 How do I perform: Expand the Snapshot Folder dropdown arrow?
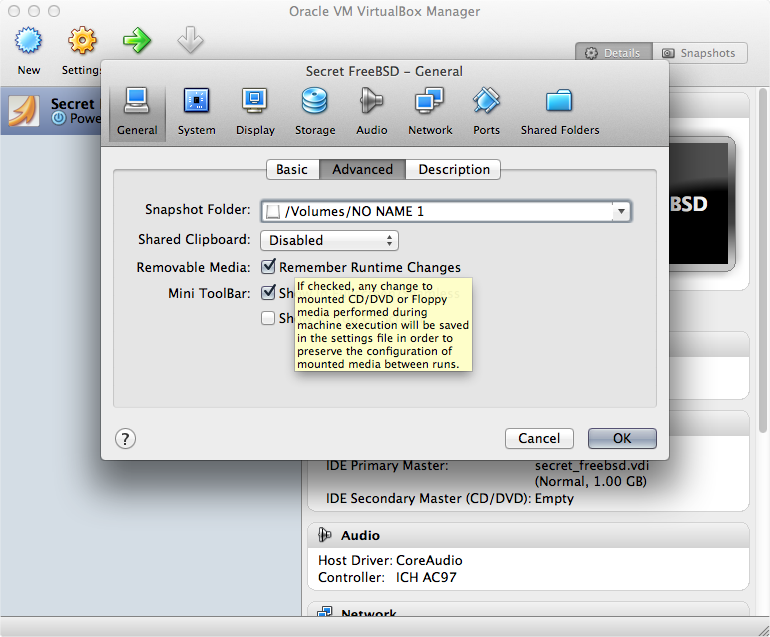621,211
